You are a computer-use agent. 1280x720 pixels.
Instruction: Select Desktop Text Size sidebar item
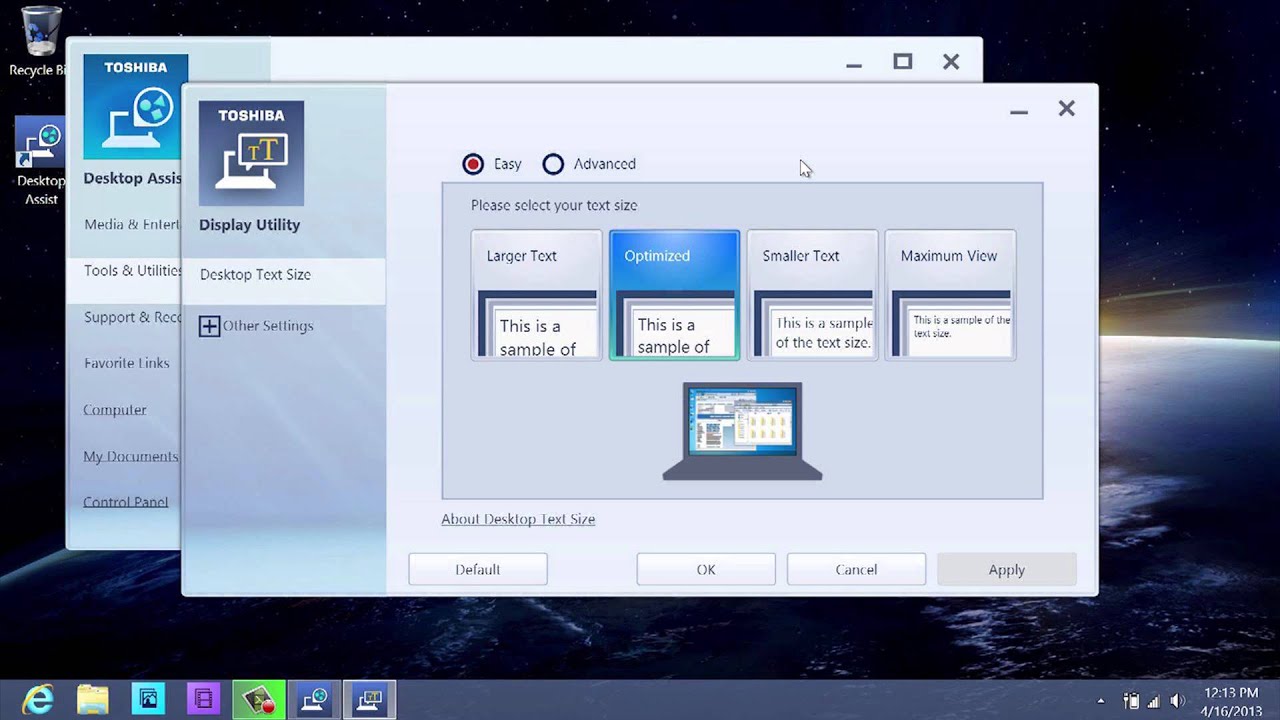[x=284, y=275]
